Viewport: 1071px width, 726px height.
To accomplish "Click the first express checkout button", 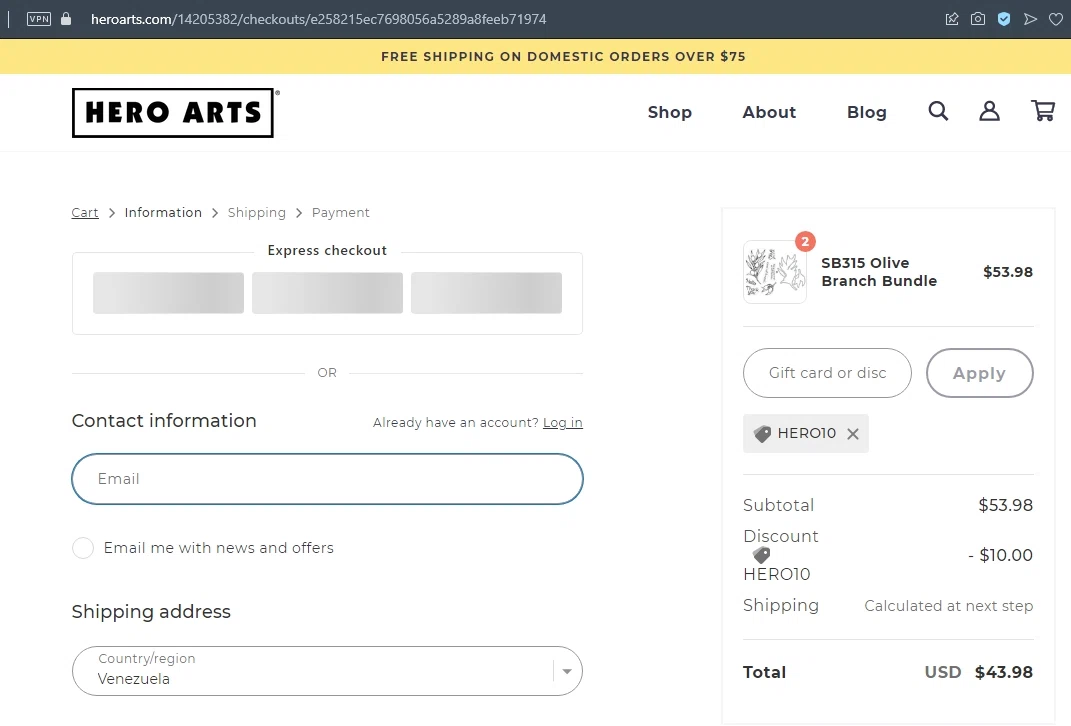I will tap(168, 293).
